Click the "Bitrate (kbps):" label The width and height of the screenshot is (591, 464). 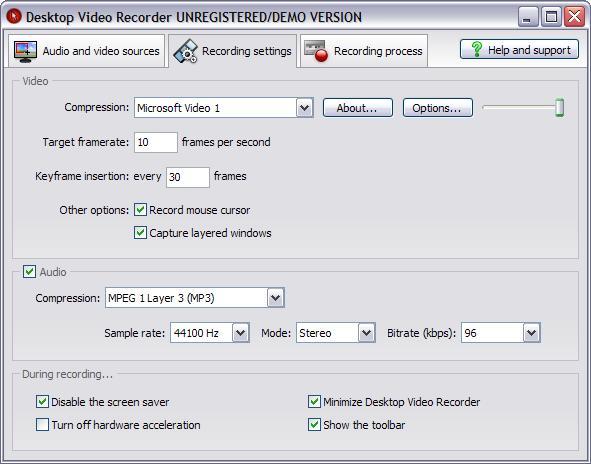click(x=421, y=333)
